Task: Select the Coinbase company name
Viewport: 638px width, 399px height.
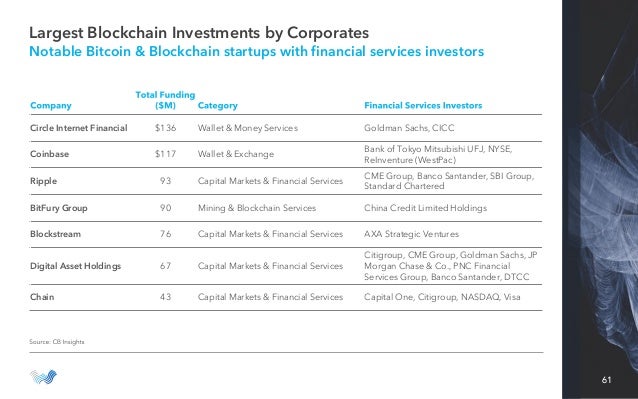Action: coord(50,154)
